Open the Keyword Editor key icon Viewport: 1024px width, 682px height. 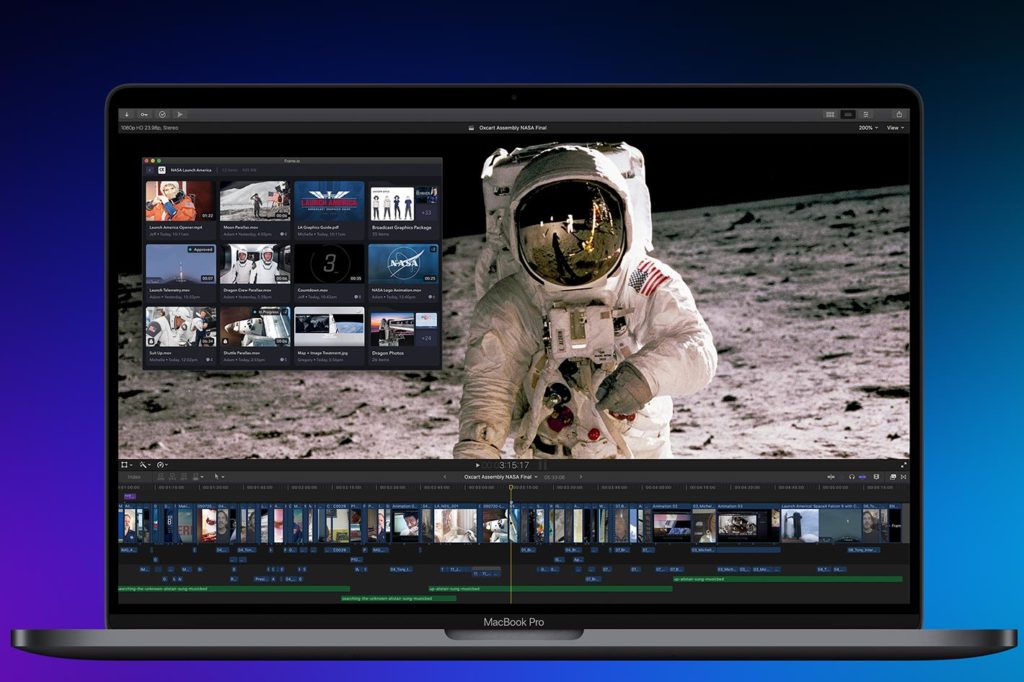(144, 114)
